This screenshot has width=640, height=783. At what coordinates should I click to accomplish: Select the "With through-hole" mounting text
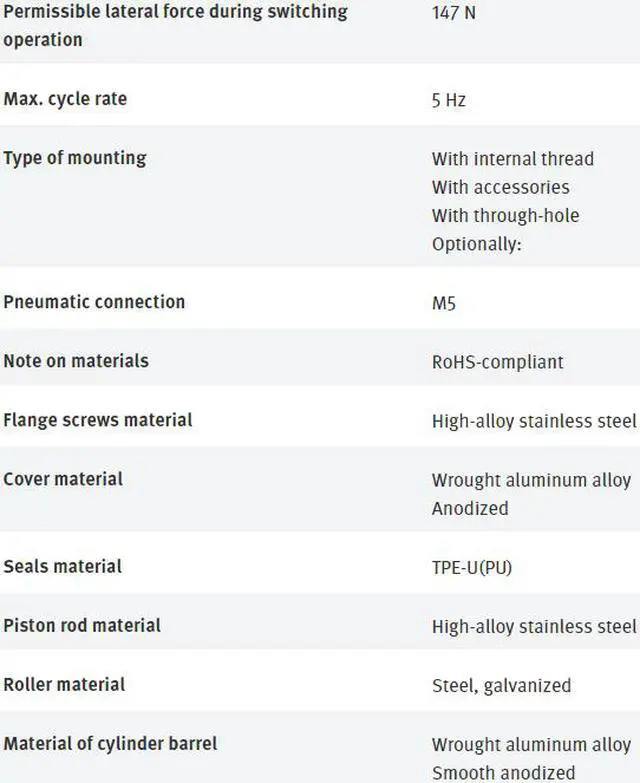505,215
